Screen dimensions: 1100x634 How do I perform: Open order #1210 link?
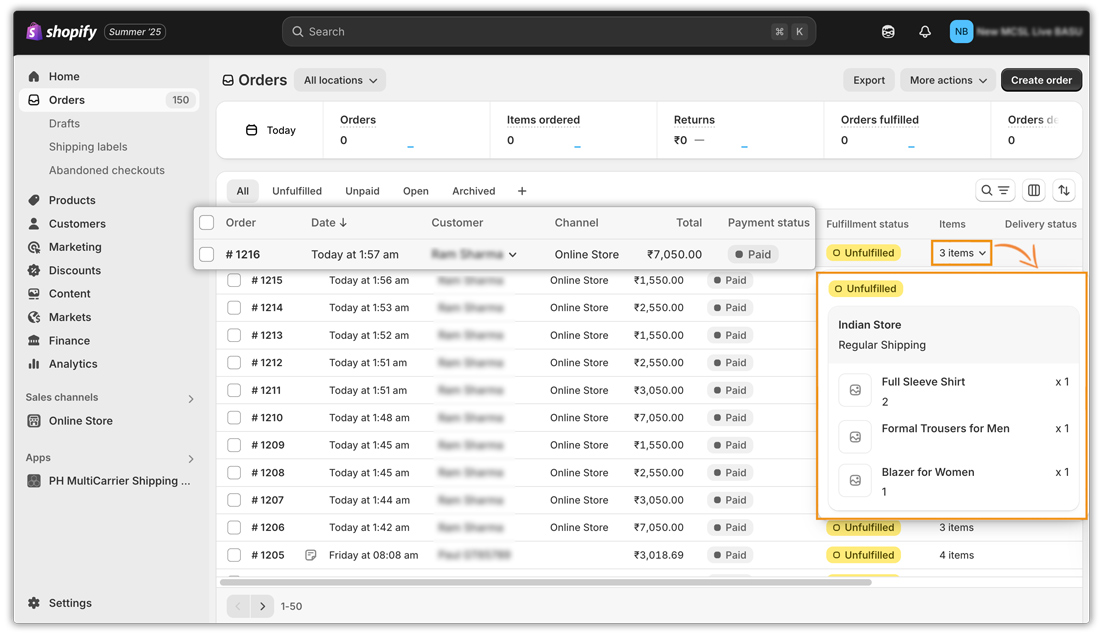click(x=267, y=417)
